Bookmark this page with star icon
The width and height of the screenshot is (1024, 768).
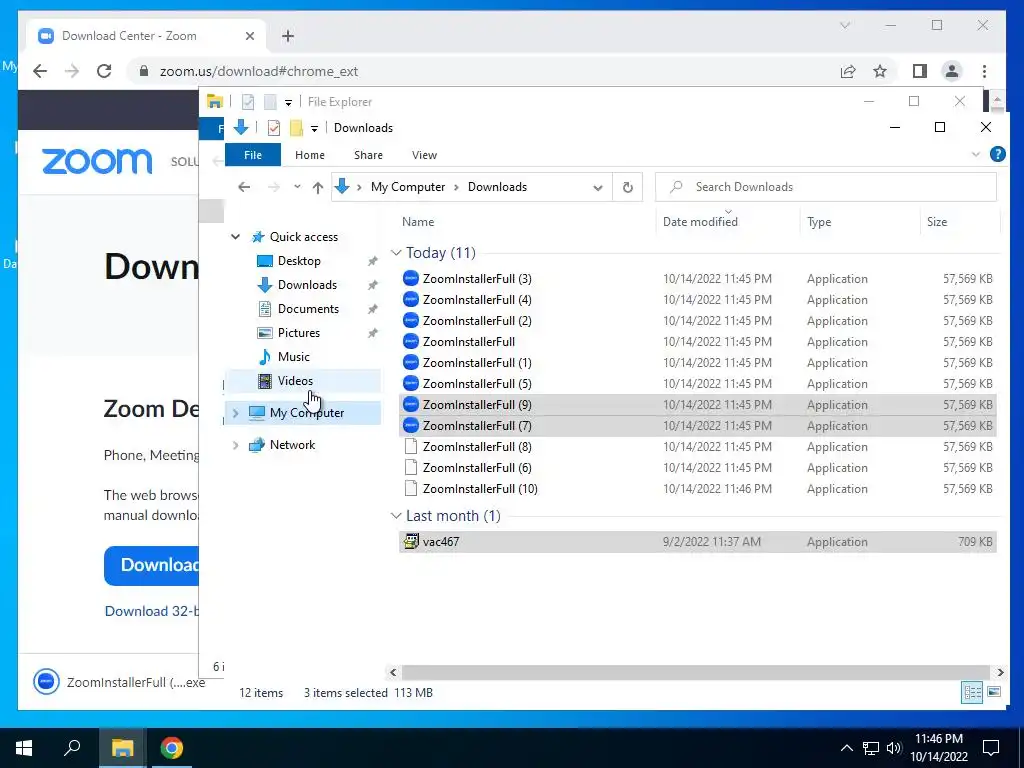pos(880,71)
